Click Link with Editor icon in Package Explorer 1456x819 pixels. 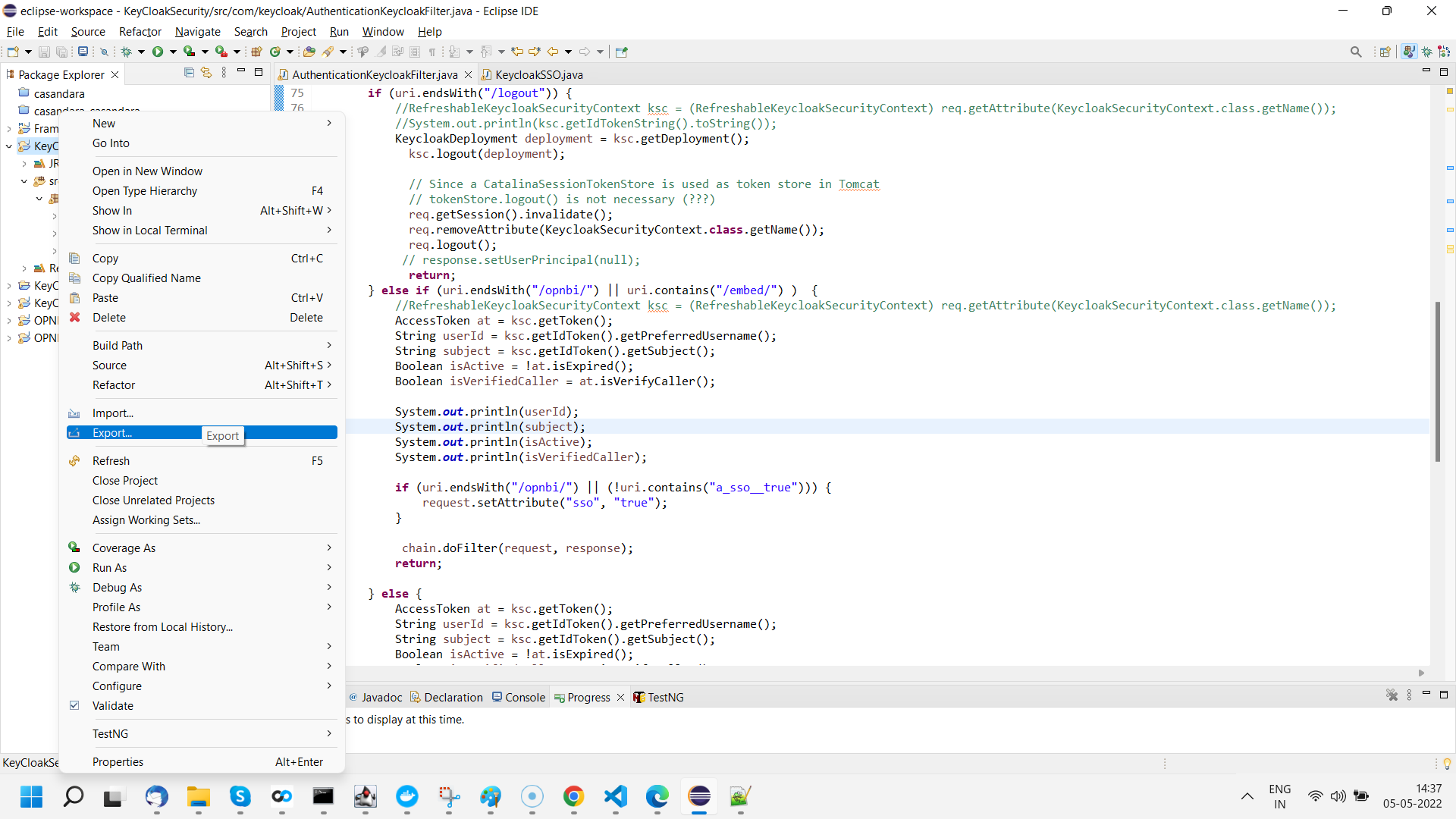pyautogui.click(x=206, y=73)
